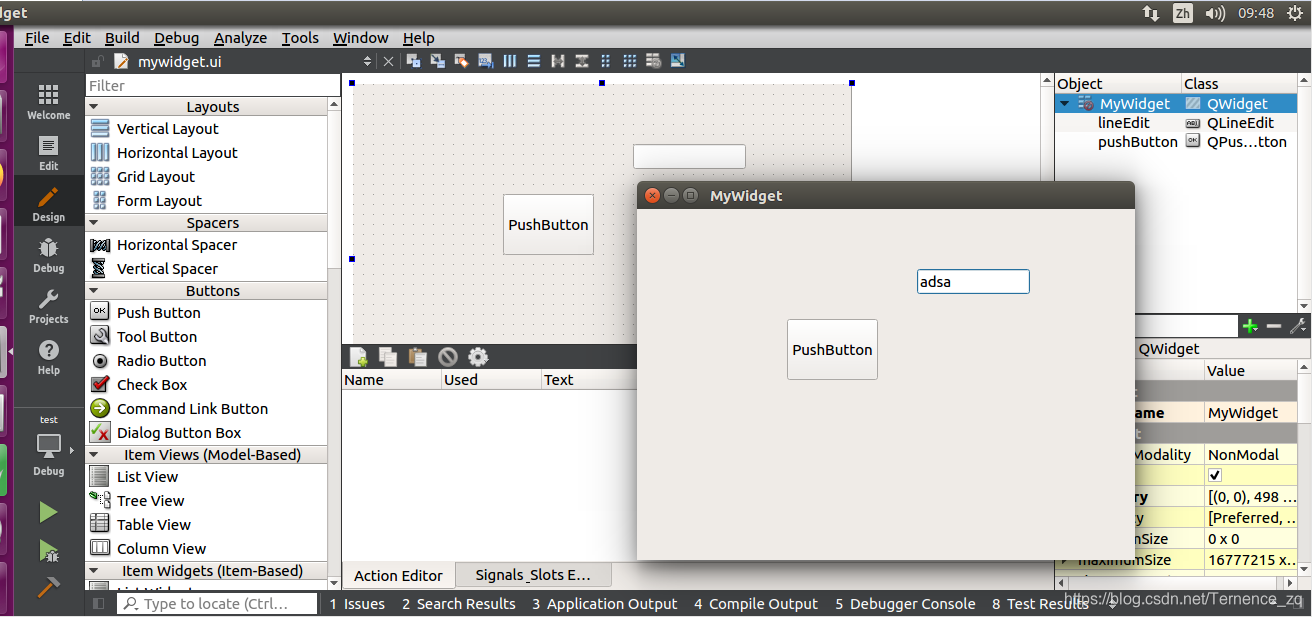Apply form layout toolbar icon
Viewport: 1312px width, 618px height.
605,61
